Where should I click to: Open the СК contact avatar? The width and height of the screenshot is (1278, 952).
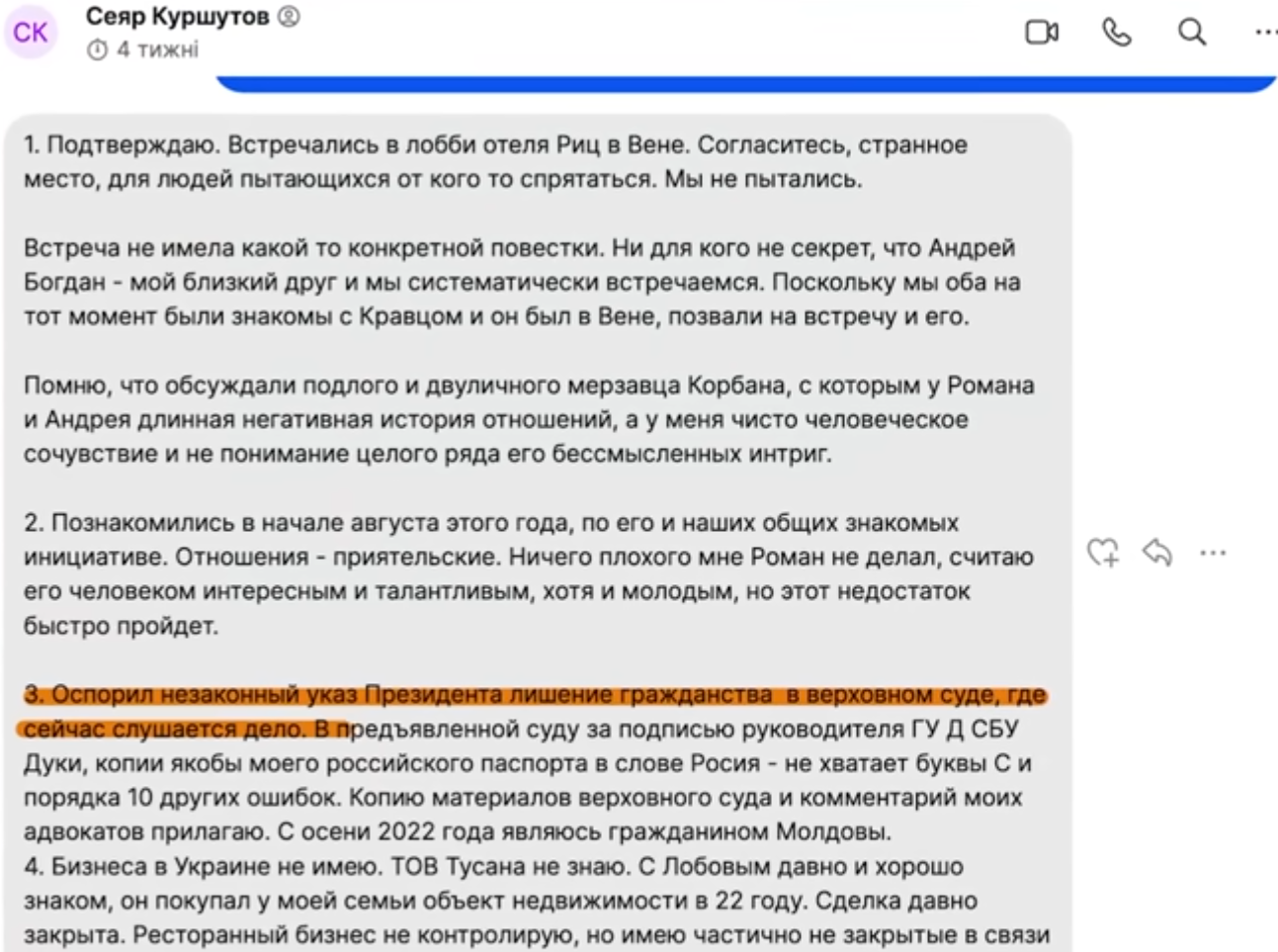pos(31,33)
